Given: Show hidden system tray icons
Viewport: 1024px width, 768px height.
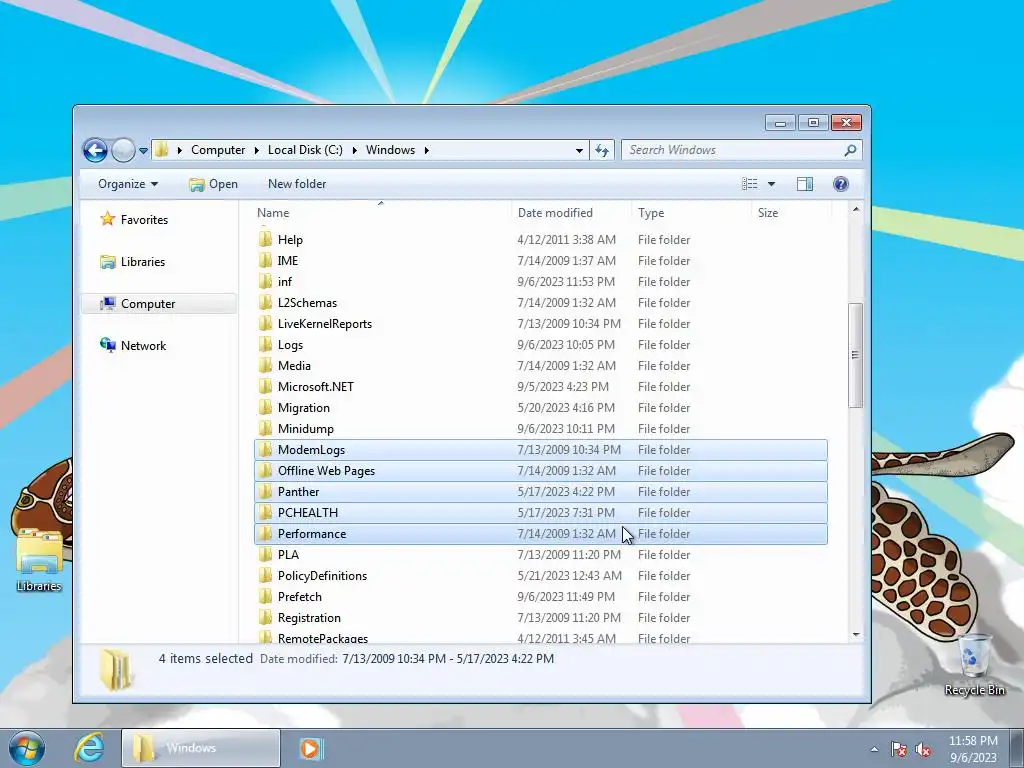Looking at the screenshot, I should (874, 749).
